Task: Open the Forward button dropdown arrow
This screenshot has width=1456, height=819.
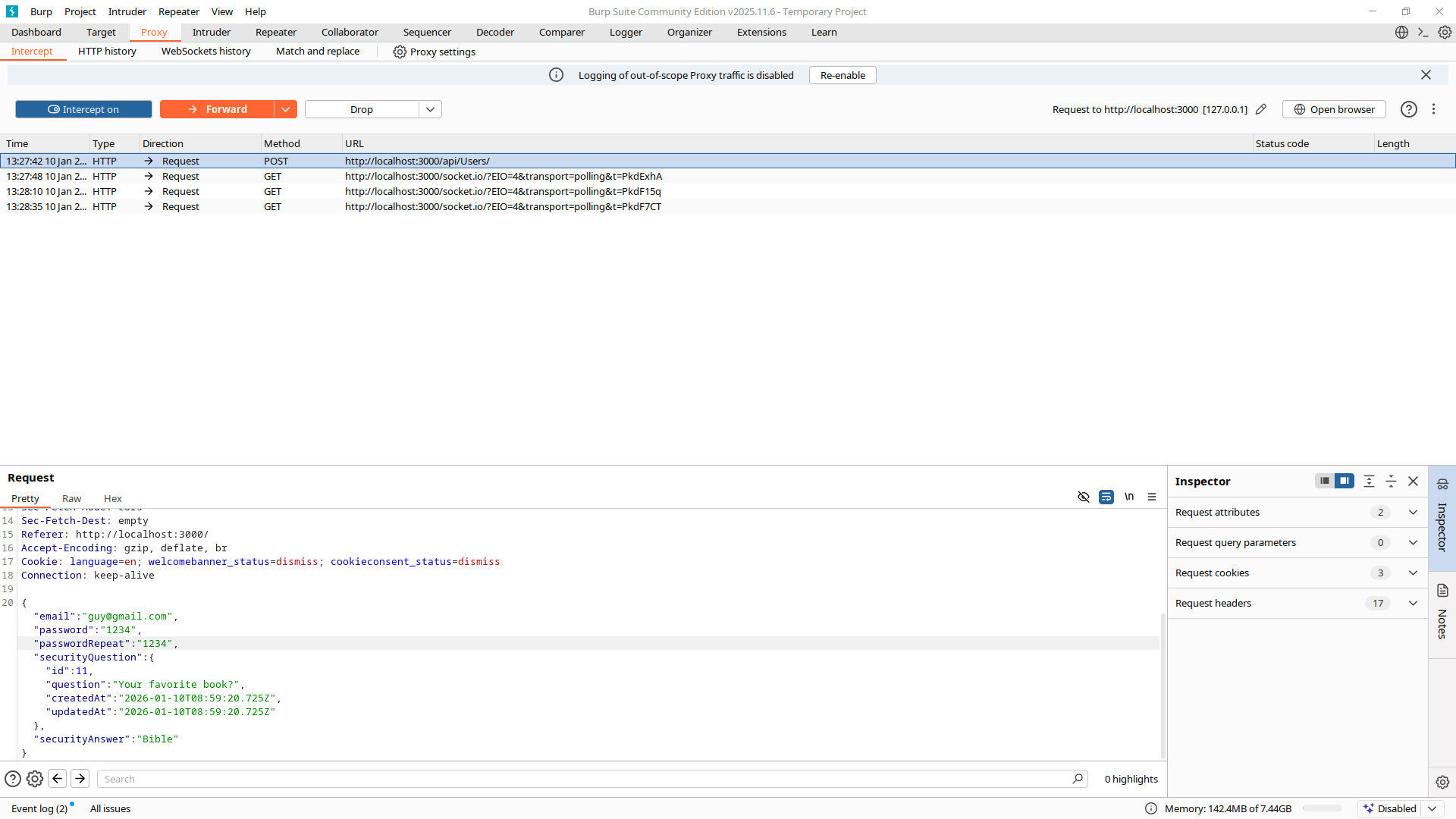Action: pos(285,109)
